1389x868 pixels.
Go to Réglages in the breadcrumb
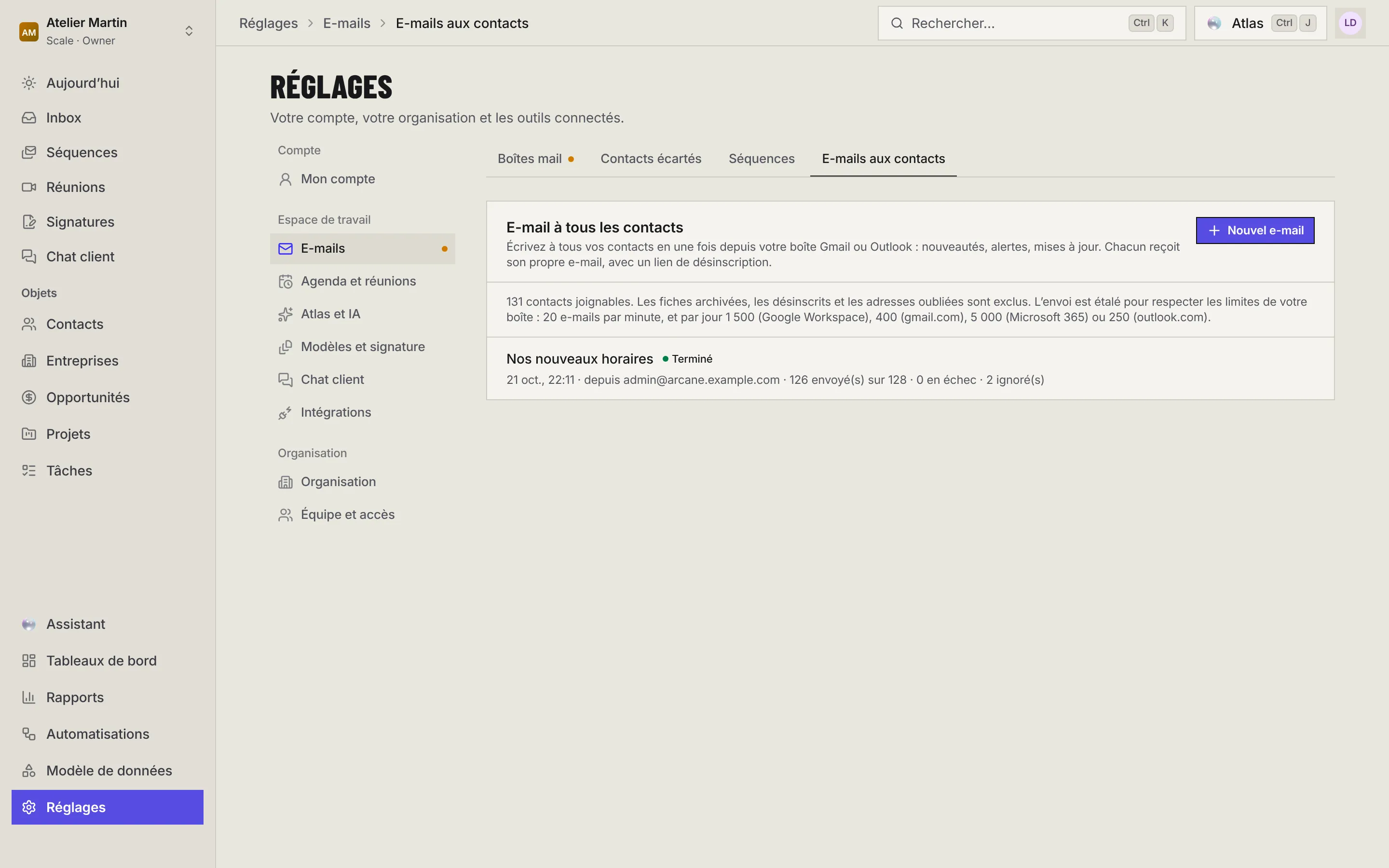click(x=268, y=24)
